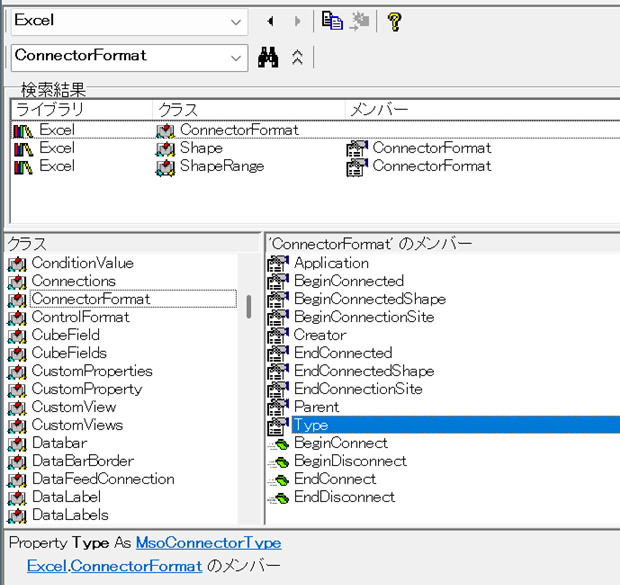The image size is (620, 585).
Task: Select CustomView in the class list
Action: click(74, 407)
